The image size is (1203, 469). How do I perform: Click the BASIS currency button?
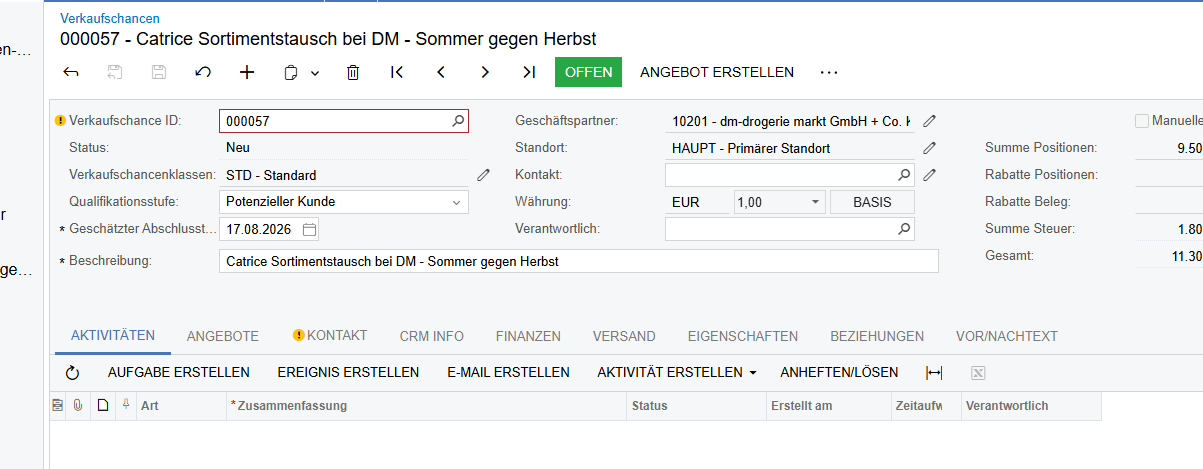point(872,202)
